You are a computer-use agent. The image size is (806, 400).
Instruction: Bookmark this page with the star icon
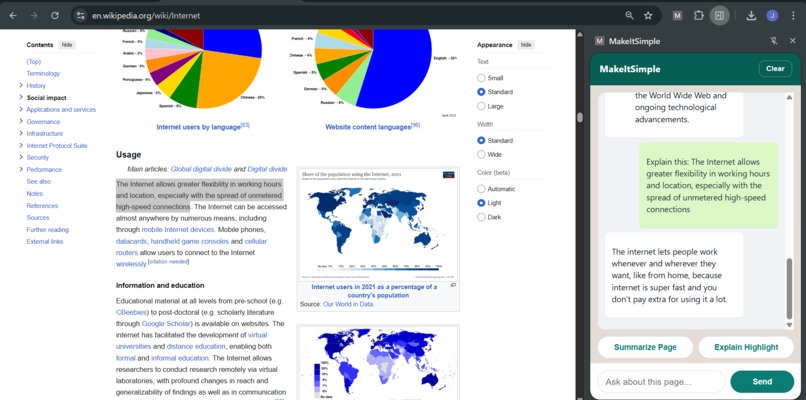point(648,15)
